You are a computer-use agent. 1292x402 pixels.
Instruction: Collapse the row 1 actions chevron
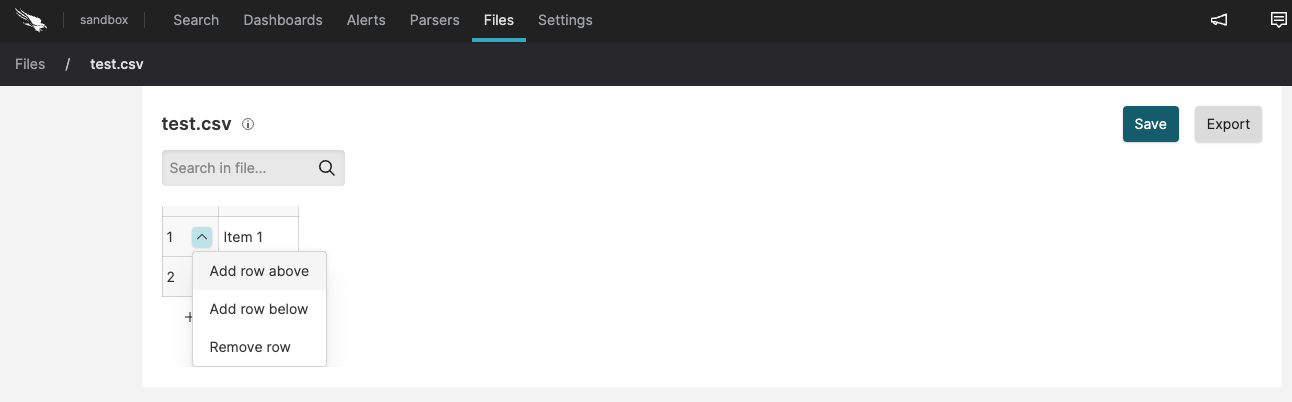coord(202,237)
